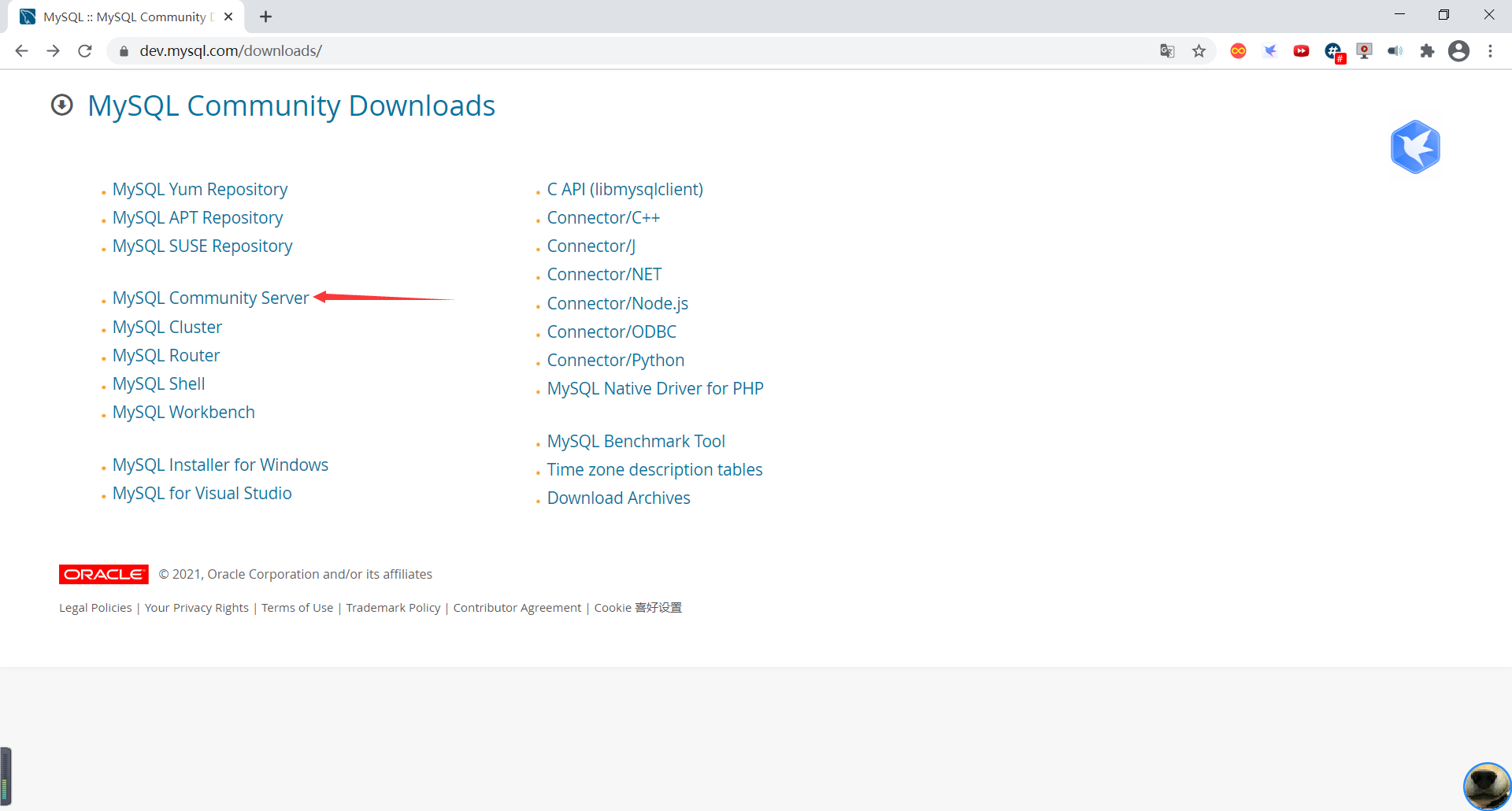The image size is (1512, 811).
Task: Open MySQL Workbench link
Action: tap(183, 413)
